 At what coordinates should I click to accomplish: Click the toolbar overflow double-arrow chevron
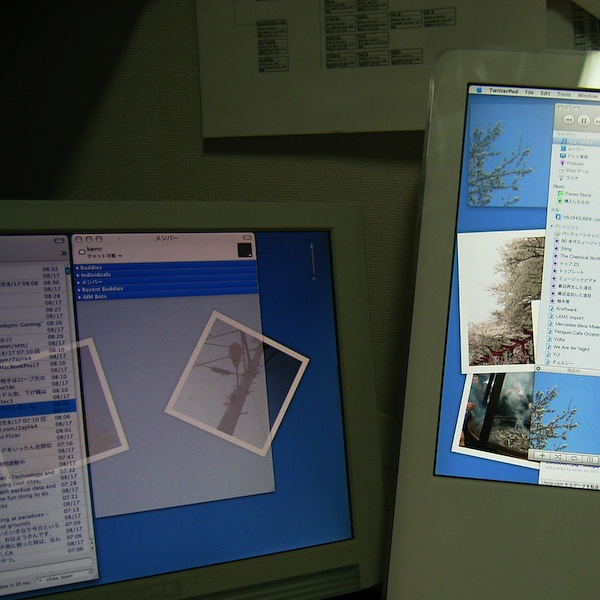tap(64, 253)
